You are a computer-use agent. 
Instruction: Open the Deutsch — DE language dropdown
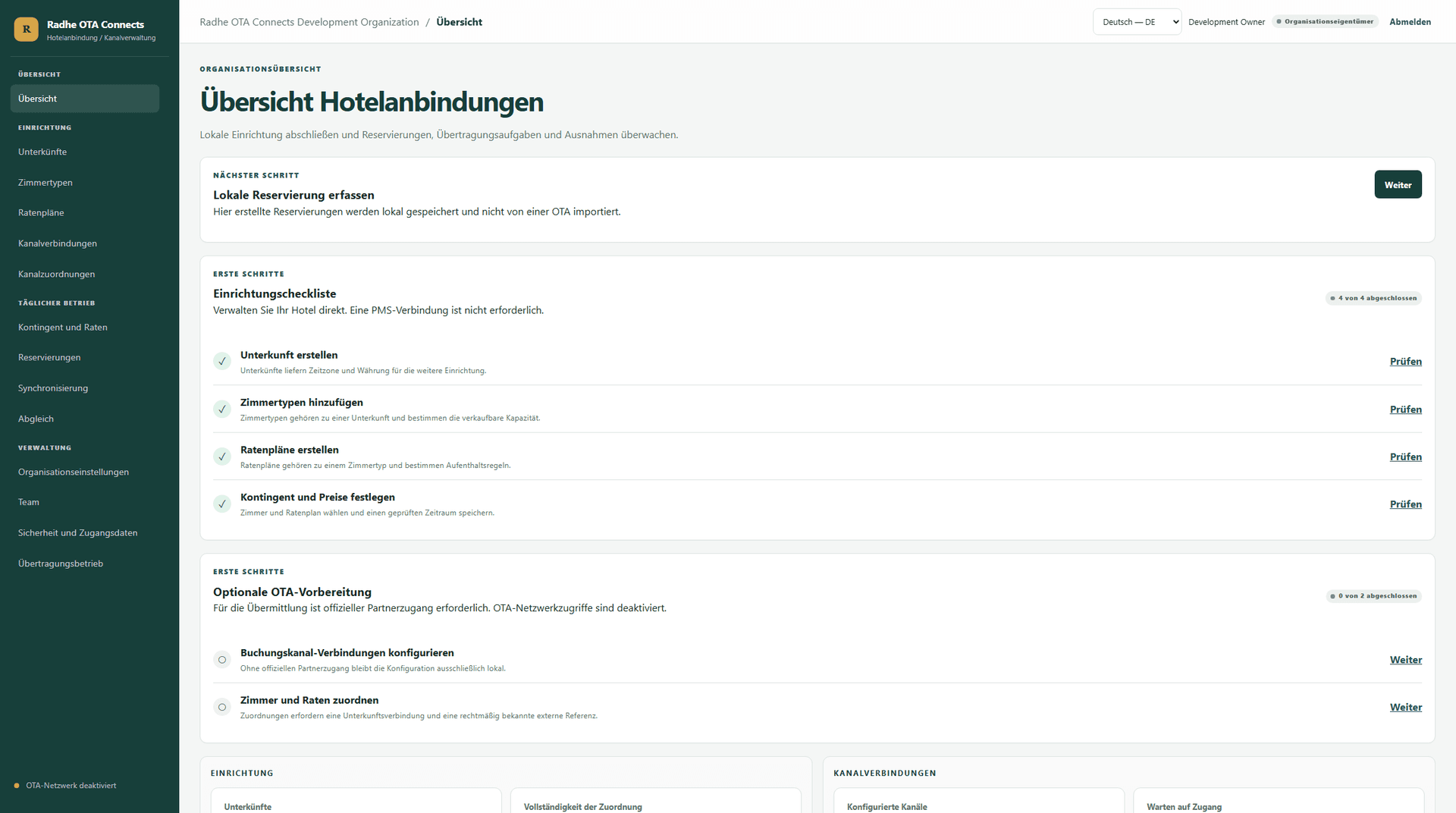tap(1137, 22)
